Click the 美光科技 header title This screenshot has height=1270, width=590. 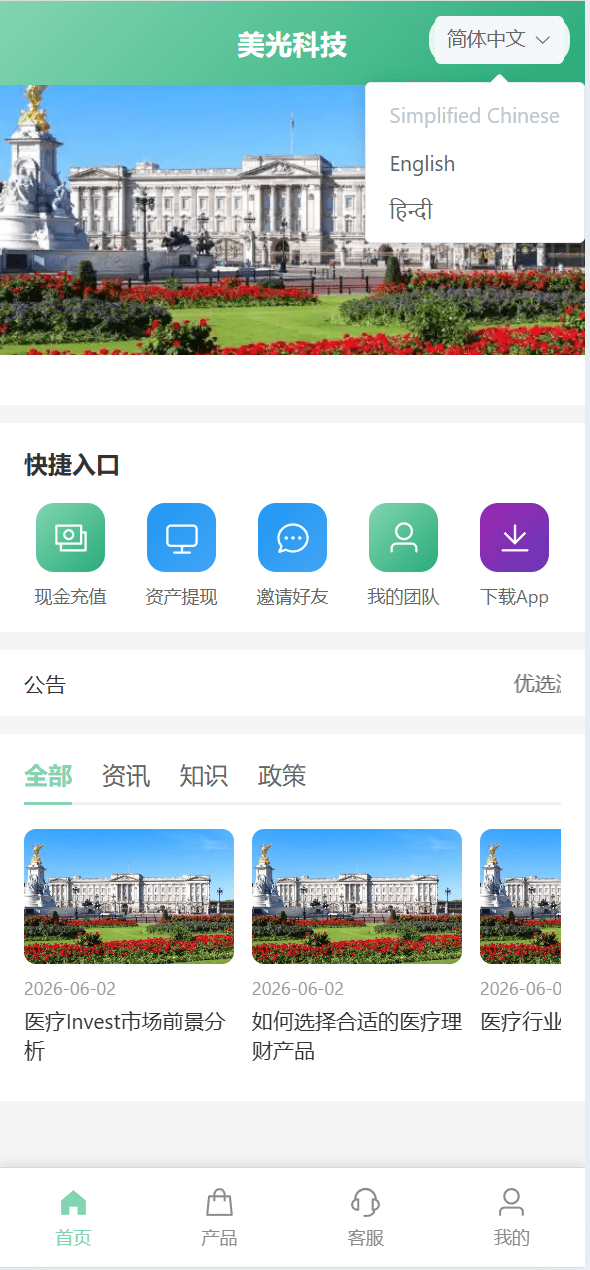coord(292,45)
